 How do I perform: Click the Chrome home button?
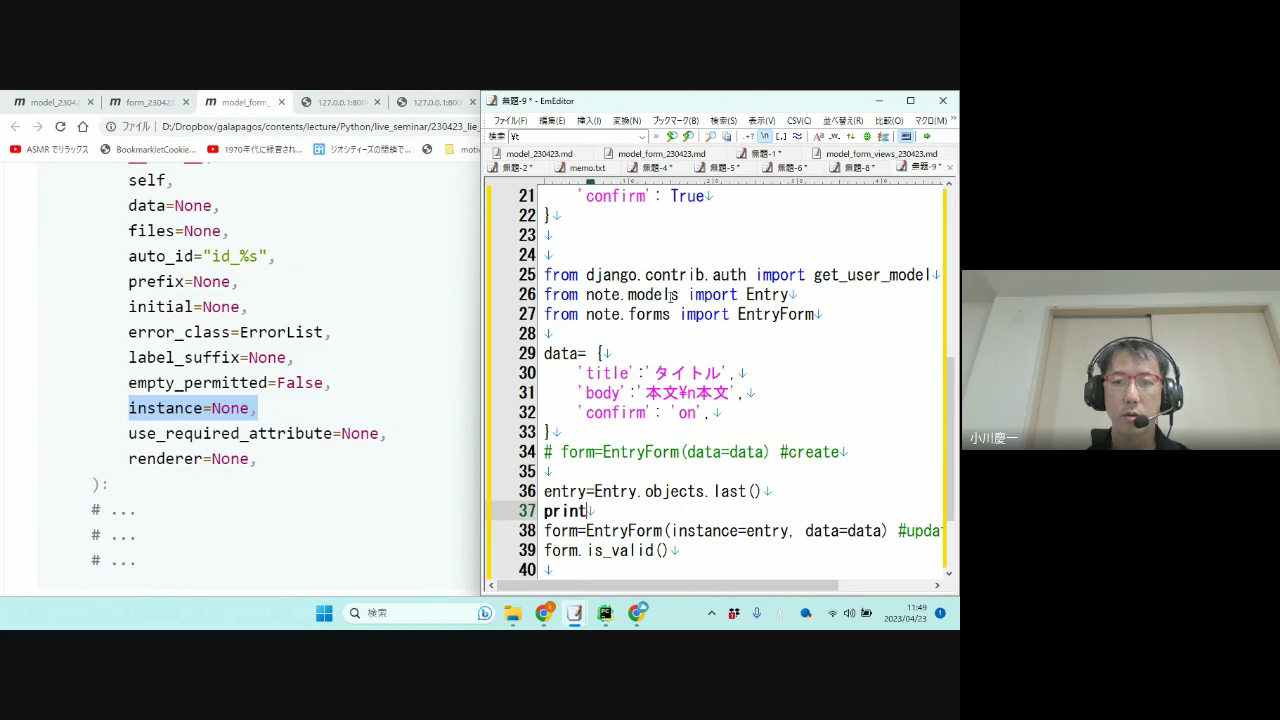coord(83,127)
